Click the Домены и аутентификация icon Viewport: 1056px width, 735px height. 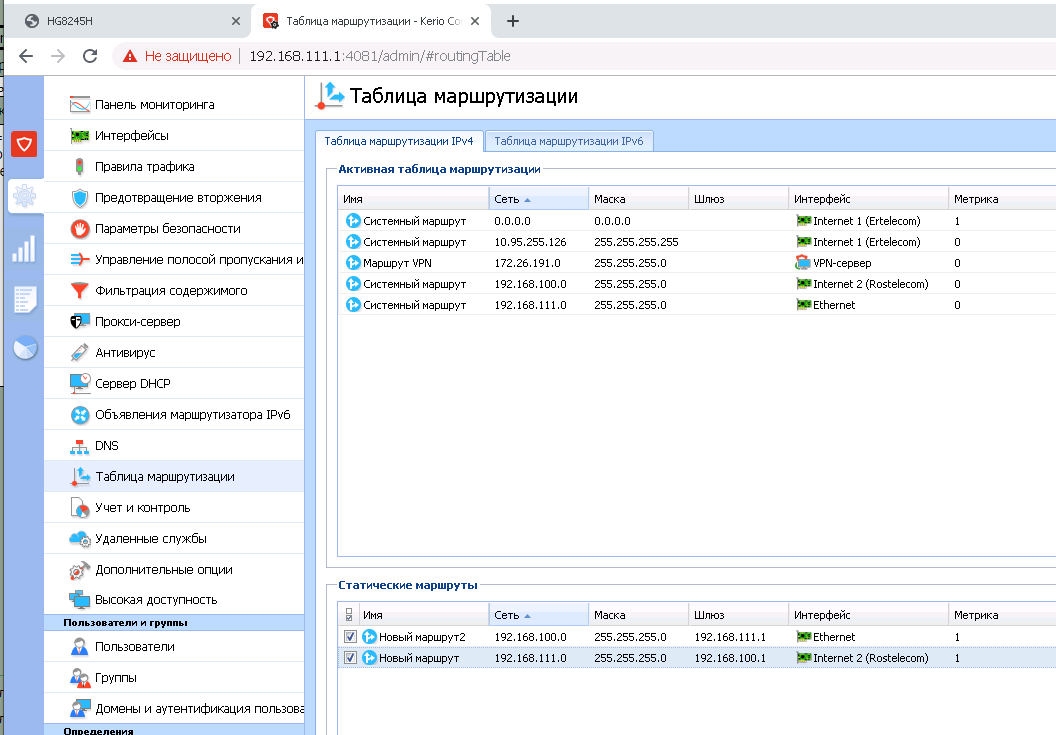pos(79,709)
